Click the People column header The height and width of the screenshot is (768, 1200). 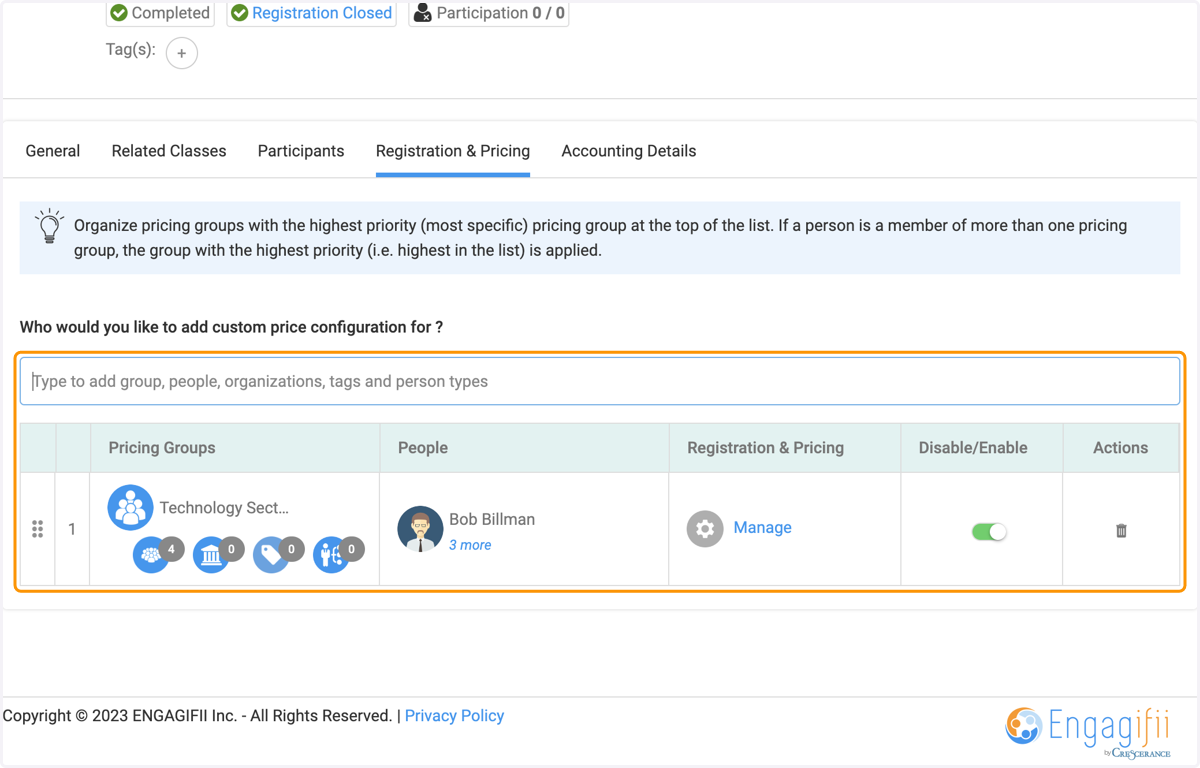tap(524, 448)
